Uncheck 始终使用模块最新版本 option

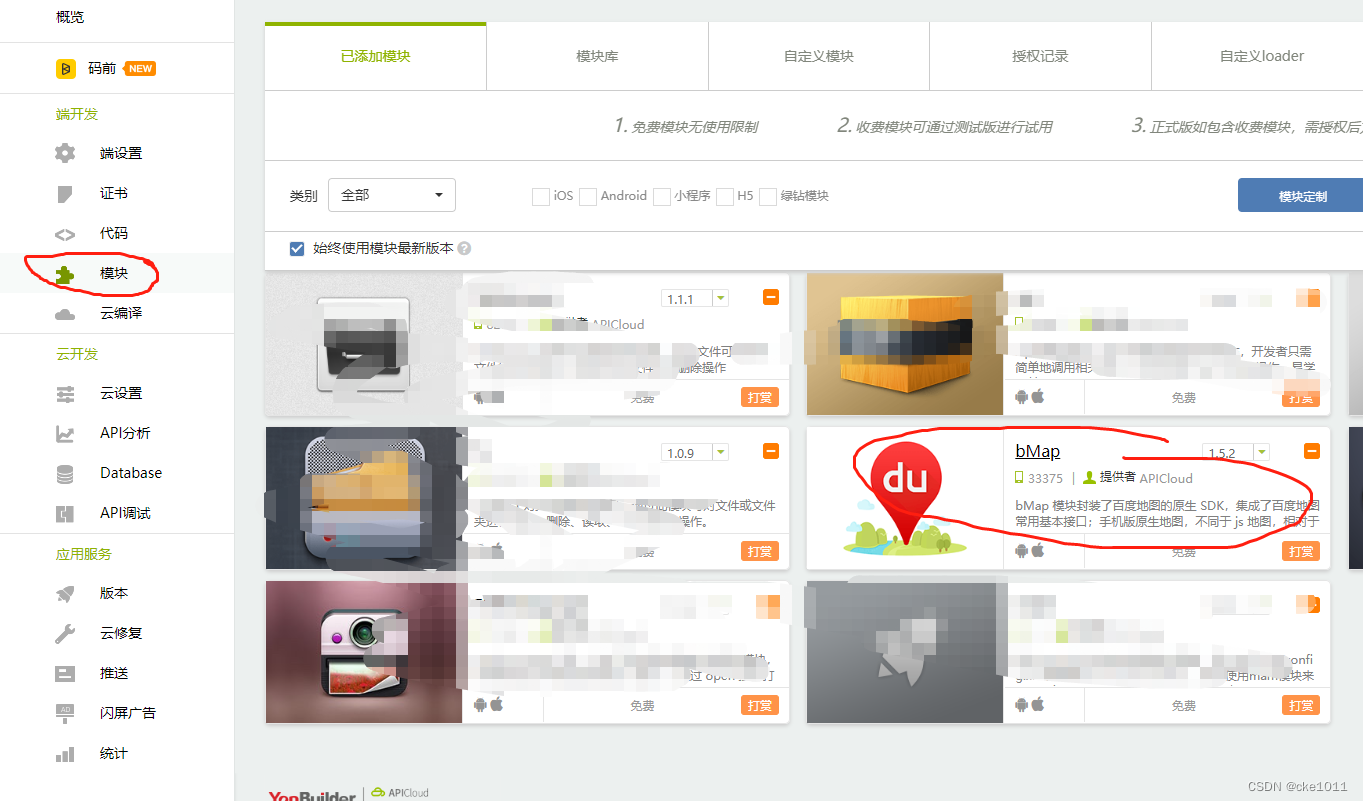coord(297,248)
